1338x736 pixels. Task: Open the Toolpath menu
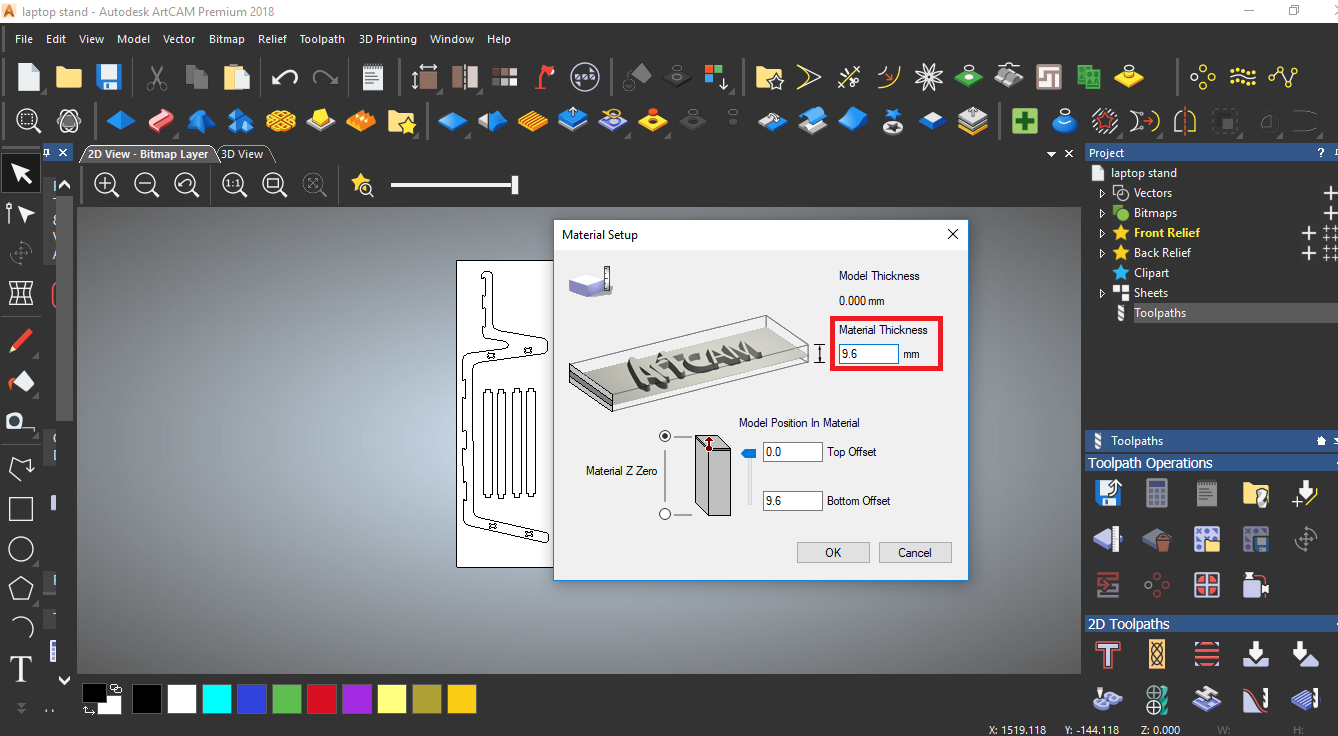tap(322, 39)
